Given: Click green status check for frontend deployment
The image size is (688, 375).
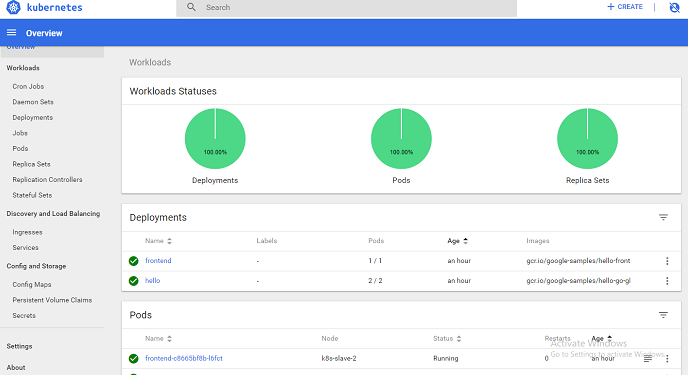Looking at the screenshot, I should click(133, 261).
